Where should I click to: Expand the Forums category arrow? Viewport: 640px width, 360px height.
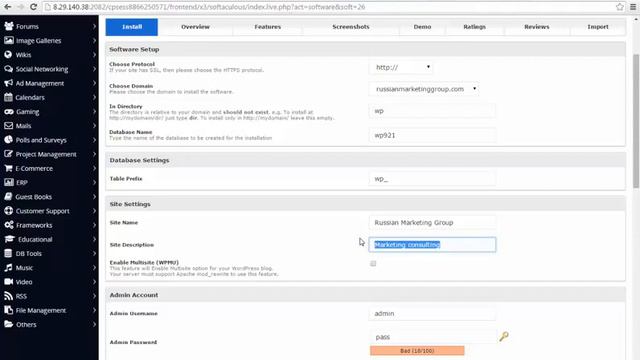click(94, 26)
